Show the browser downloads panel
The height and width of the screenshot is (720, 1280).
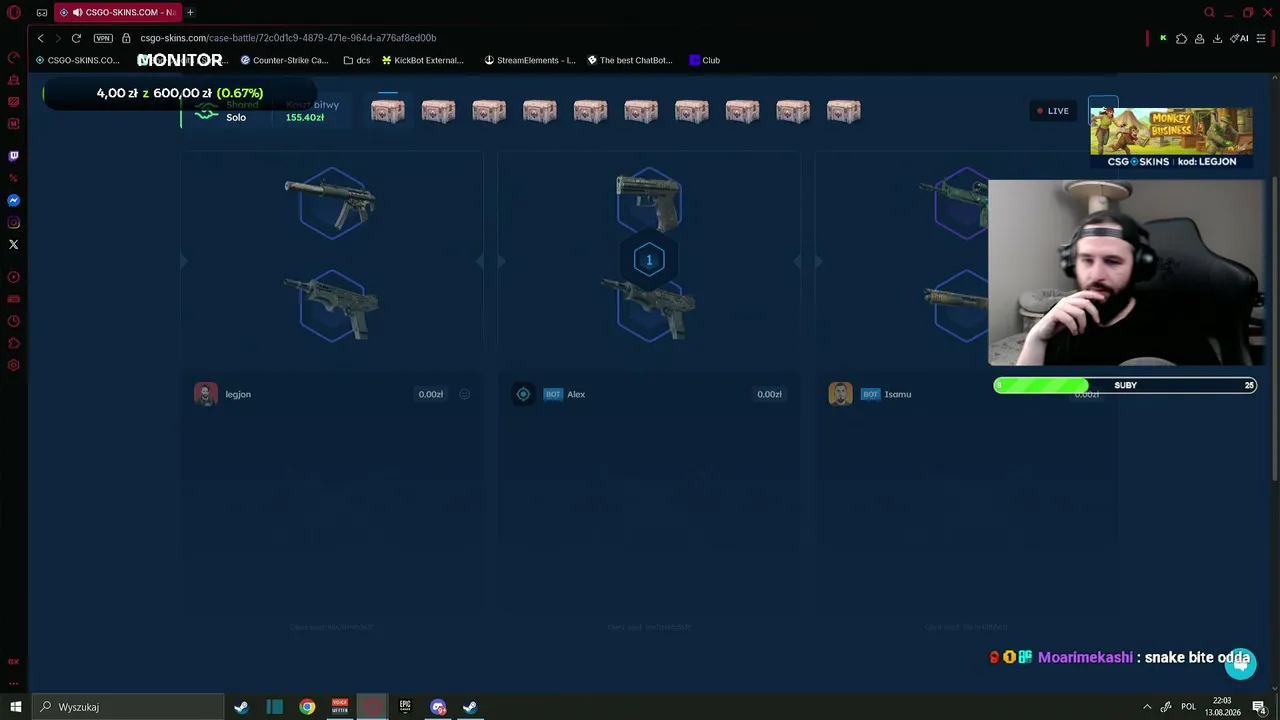coord(1217,38)
